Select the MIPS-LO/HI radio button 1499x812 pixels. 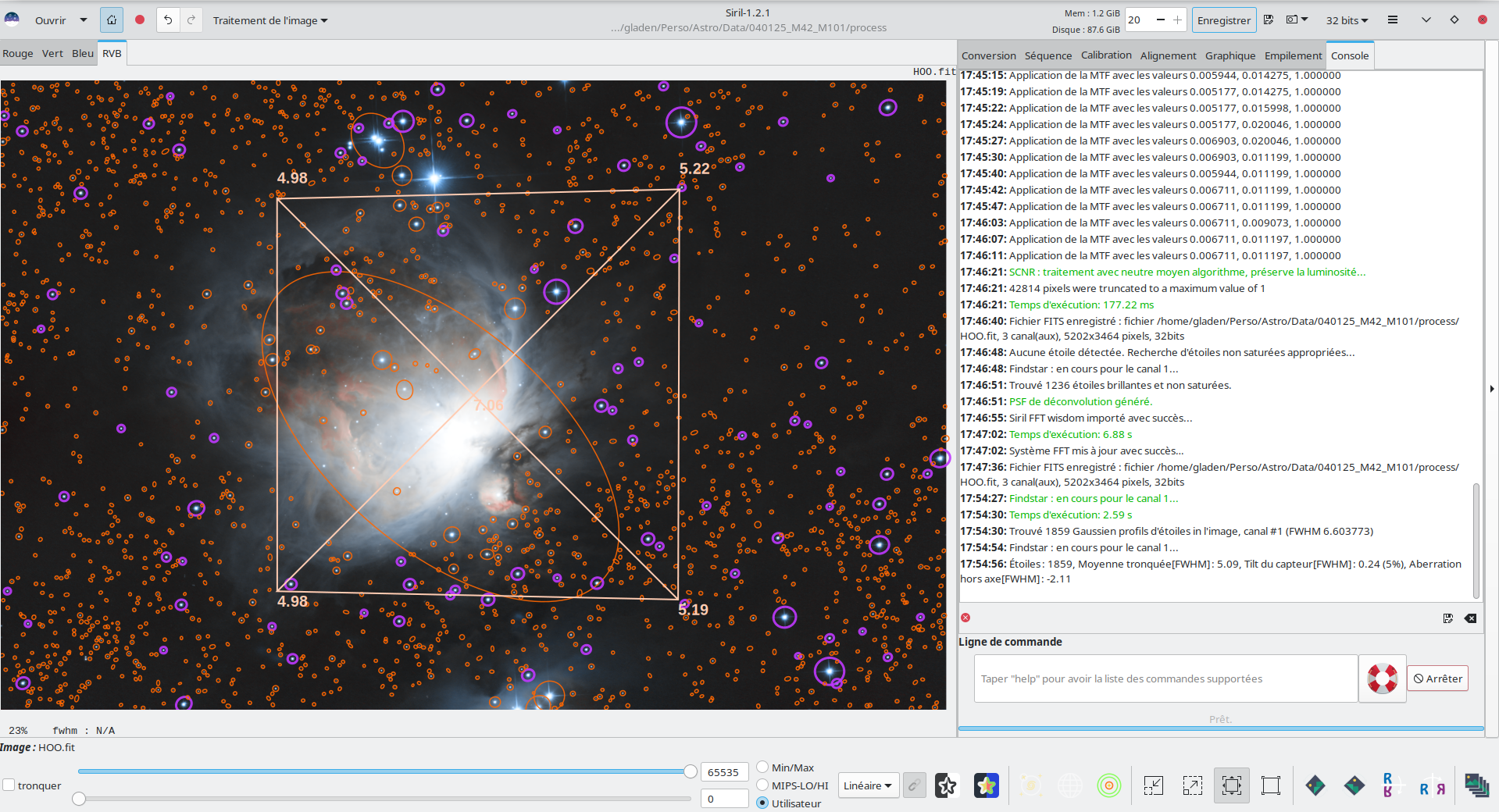tap(762, 785)
